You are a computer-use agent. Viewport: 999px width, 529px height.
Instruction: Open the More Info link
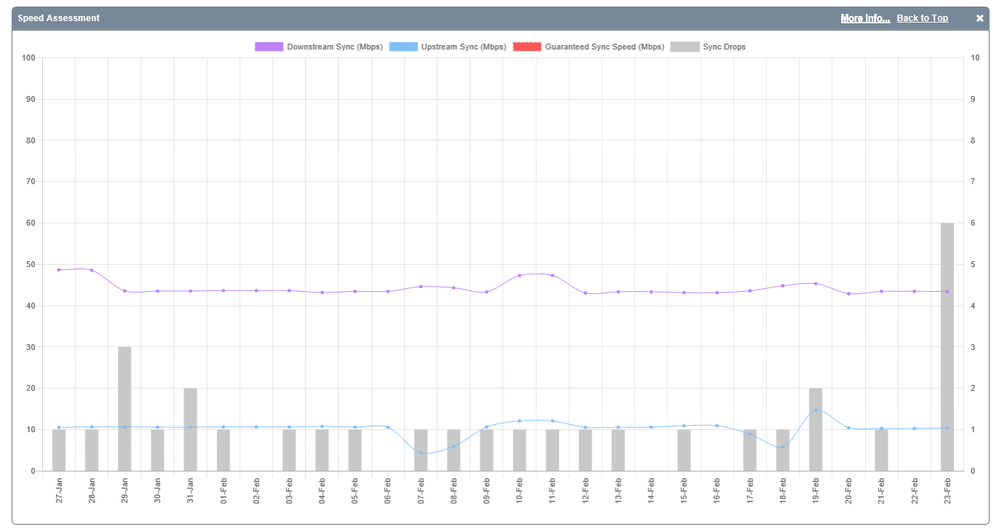click(x=865, y=18)
